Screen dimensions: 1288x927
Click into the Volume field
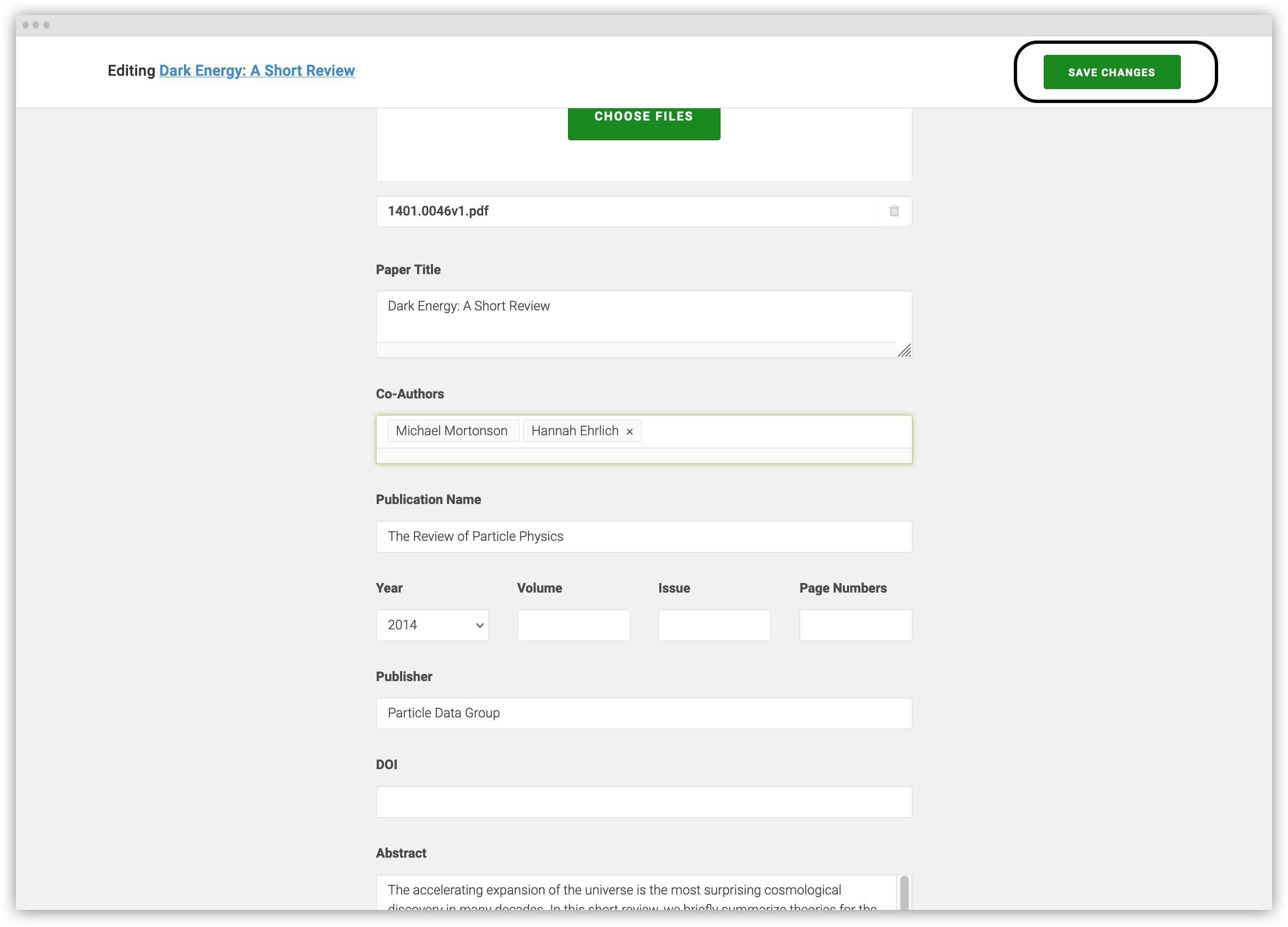pyautogui.click(x=573, y=625)
